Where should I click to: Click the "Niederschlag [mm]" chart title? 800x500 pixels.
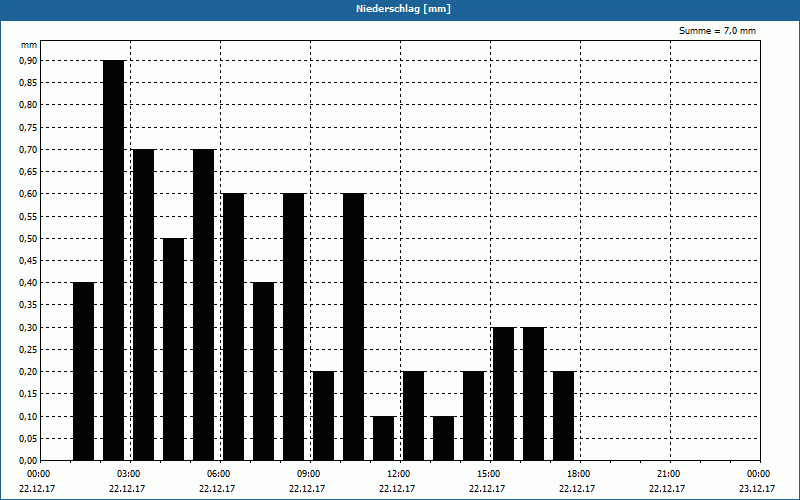(403, 9)
